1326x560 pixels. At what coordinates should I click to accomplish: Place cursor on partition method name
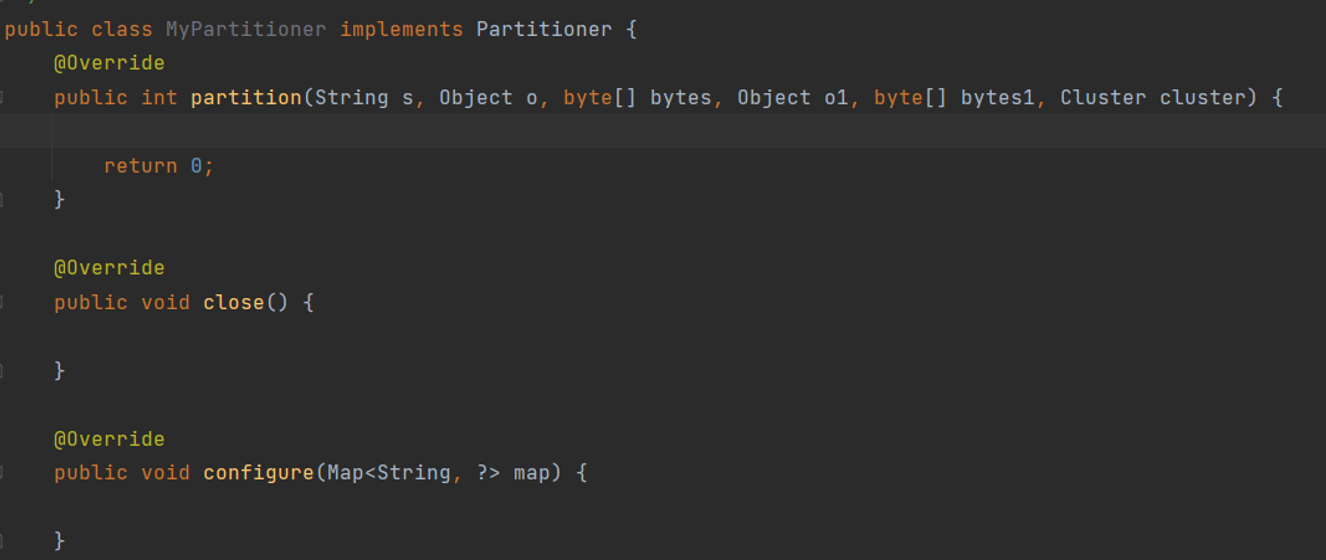click(246, 97)
